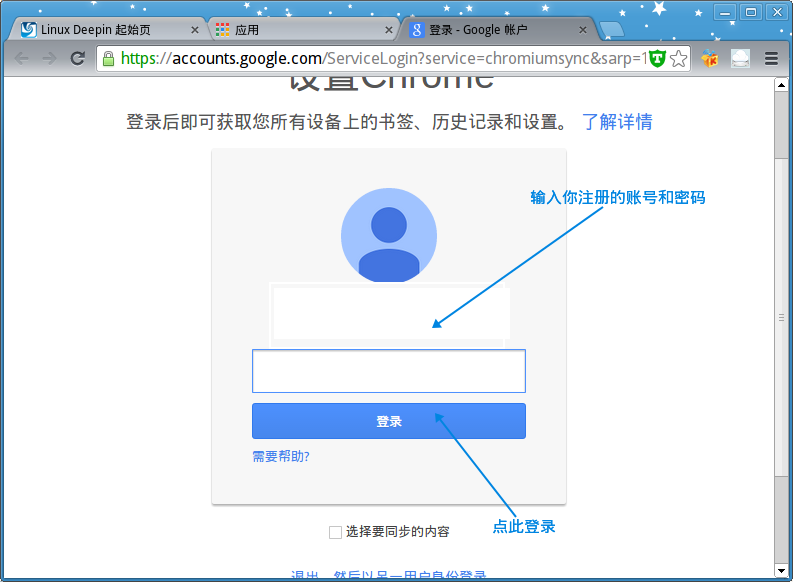Click the user avatar picture
This screenshot has height=582, width=793.
coord(389,236)
